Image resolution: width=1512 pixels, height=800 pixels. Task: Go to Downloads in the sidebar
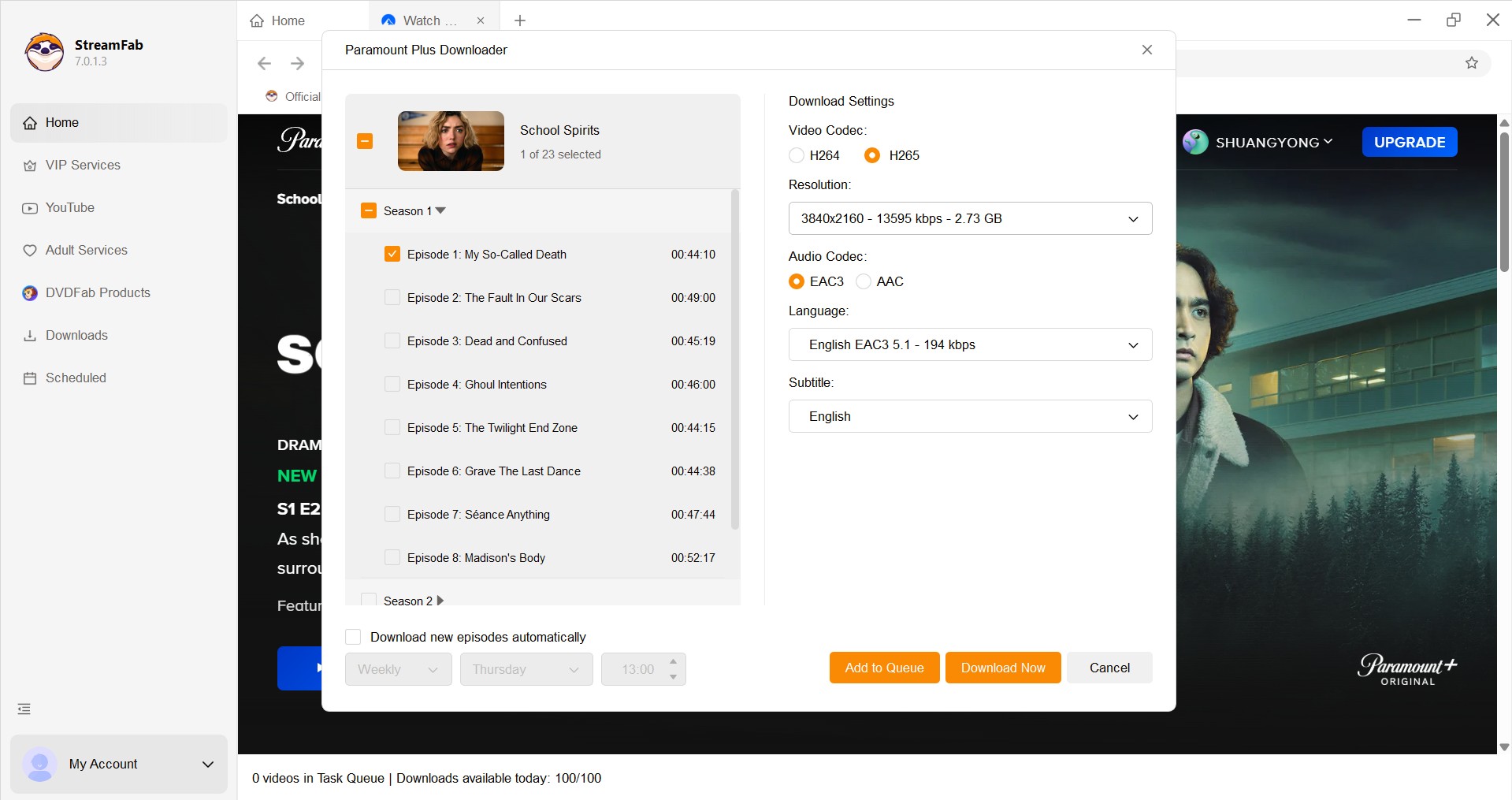(x=76, y=336)
